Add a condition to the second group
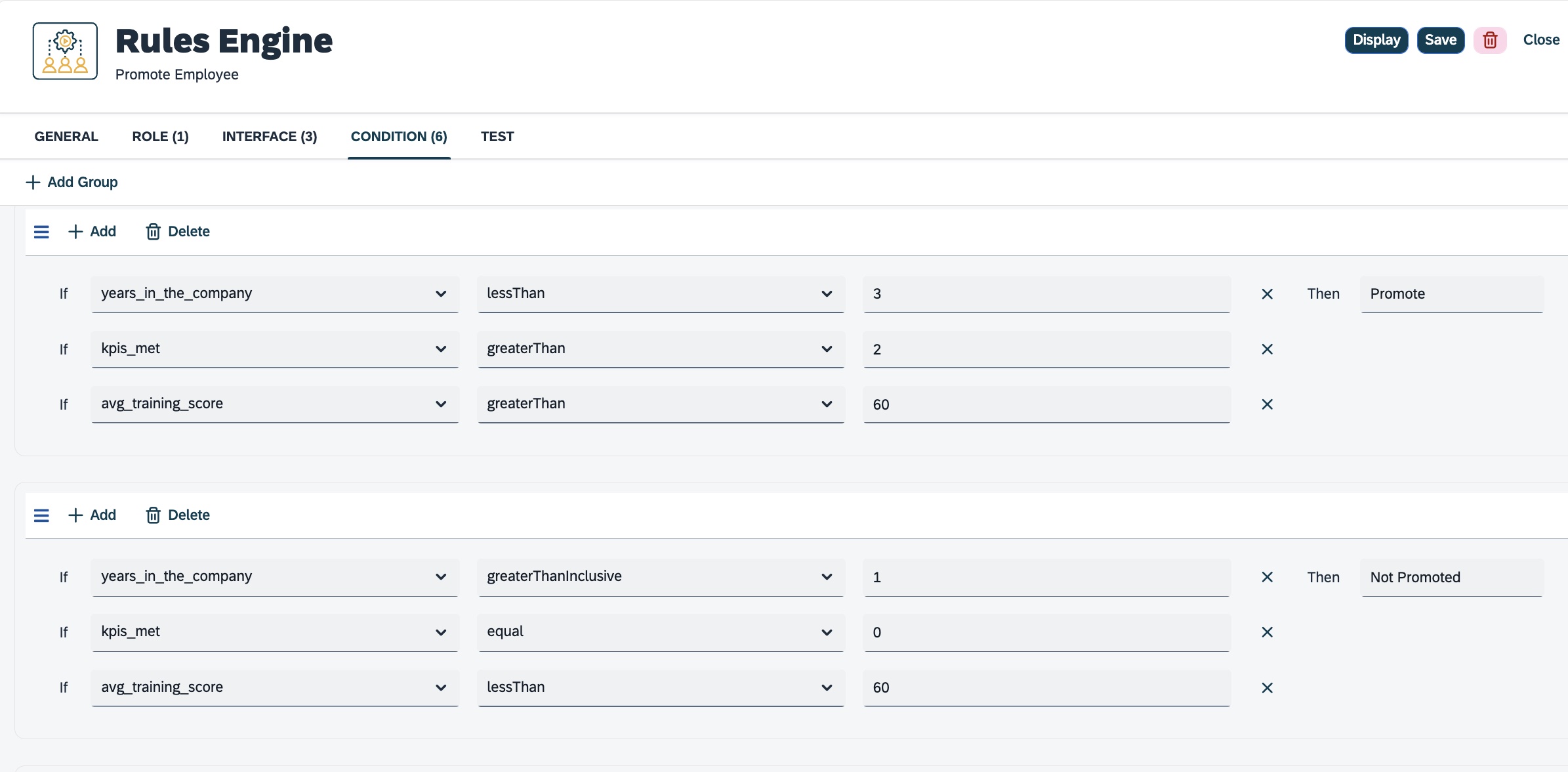Viewport: 1568px width, 772px height. pyautogui.click(x=92, y=515)
